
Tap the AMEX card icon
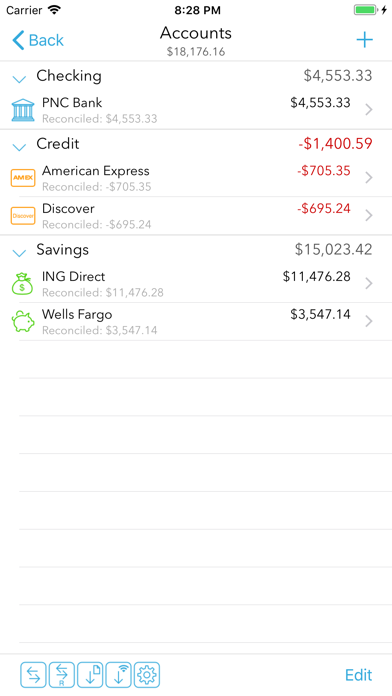[x=23, y=178]
